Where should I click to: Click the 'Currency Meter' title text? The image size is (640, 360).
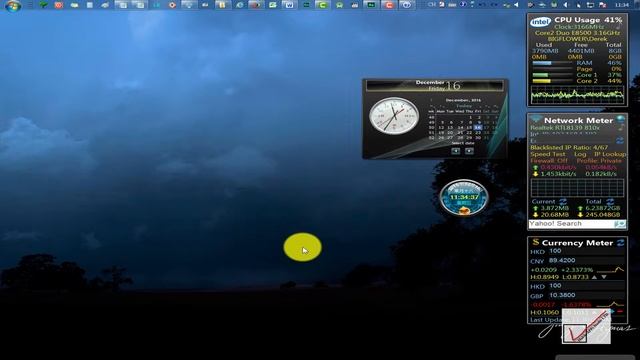click(577, 243)
